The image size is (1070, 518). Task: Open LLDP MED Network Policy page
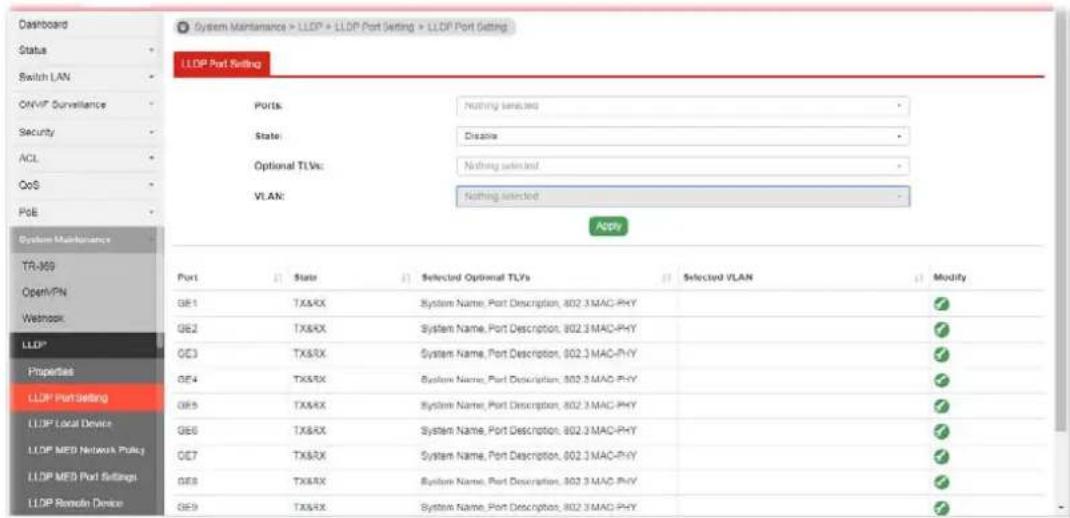tap(86, 450)
